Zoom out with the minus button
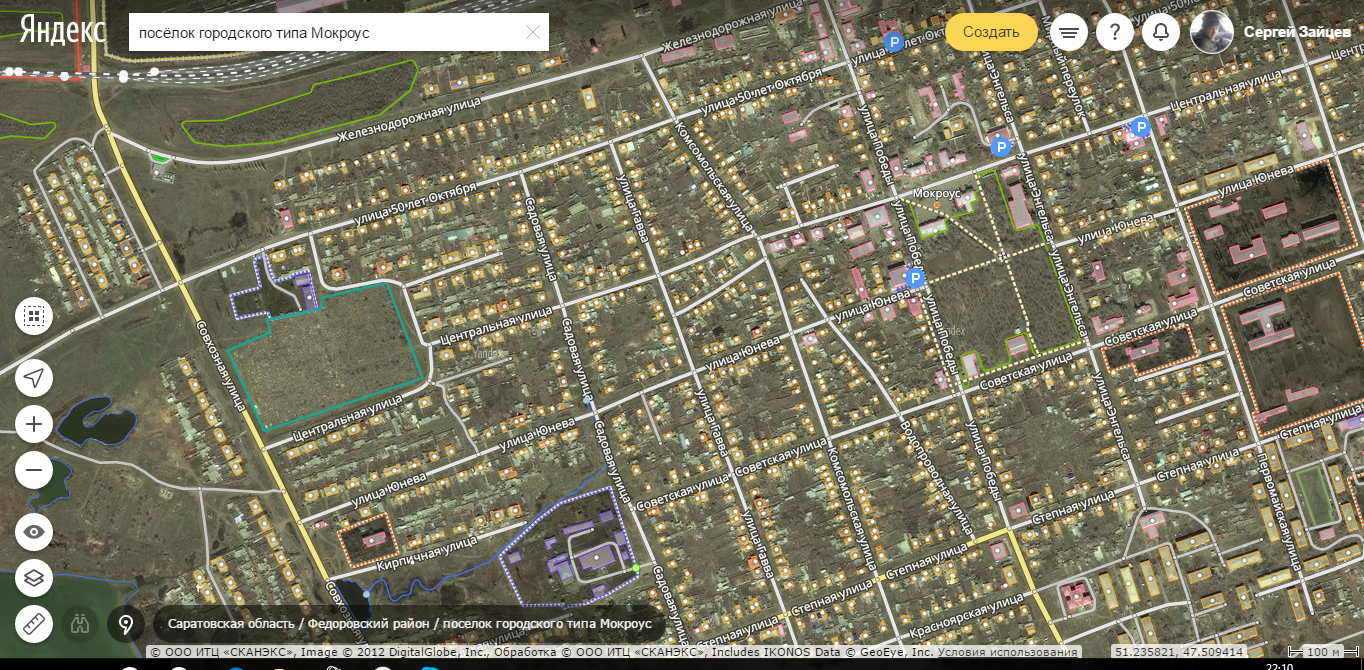This screenshot has height=670, width=1364. click(34, 469)
